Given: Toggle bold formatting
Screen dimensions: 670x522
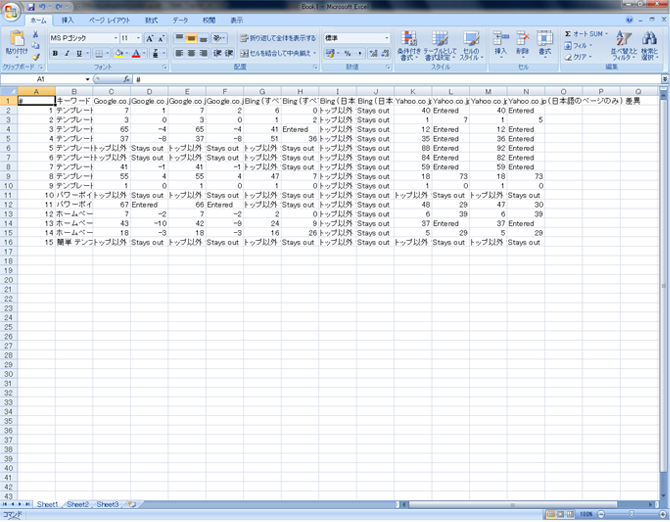Looking at the screenshot, I should 55,53.
